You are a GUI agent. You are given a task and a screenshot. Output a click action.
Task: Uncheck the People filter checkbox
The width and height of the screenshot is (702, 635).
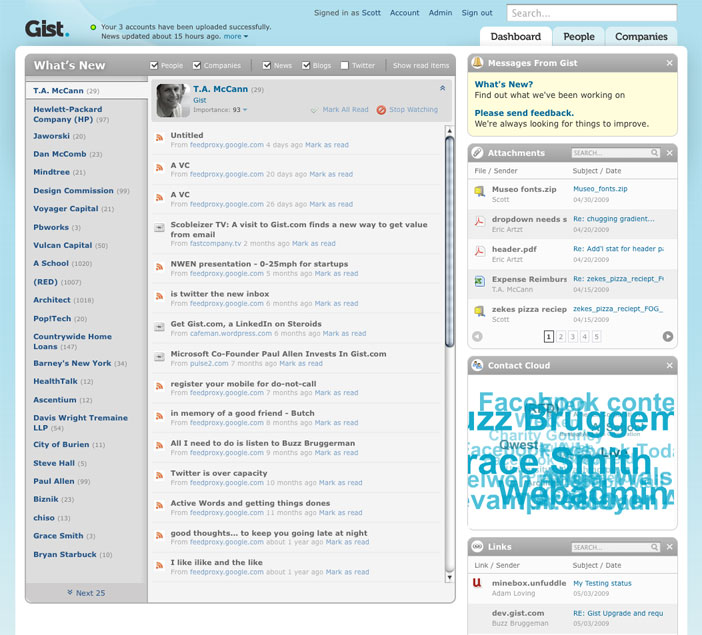[154, 65]
